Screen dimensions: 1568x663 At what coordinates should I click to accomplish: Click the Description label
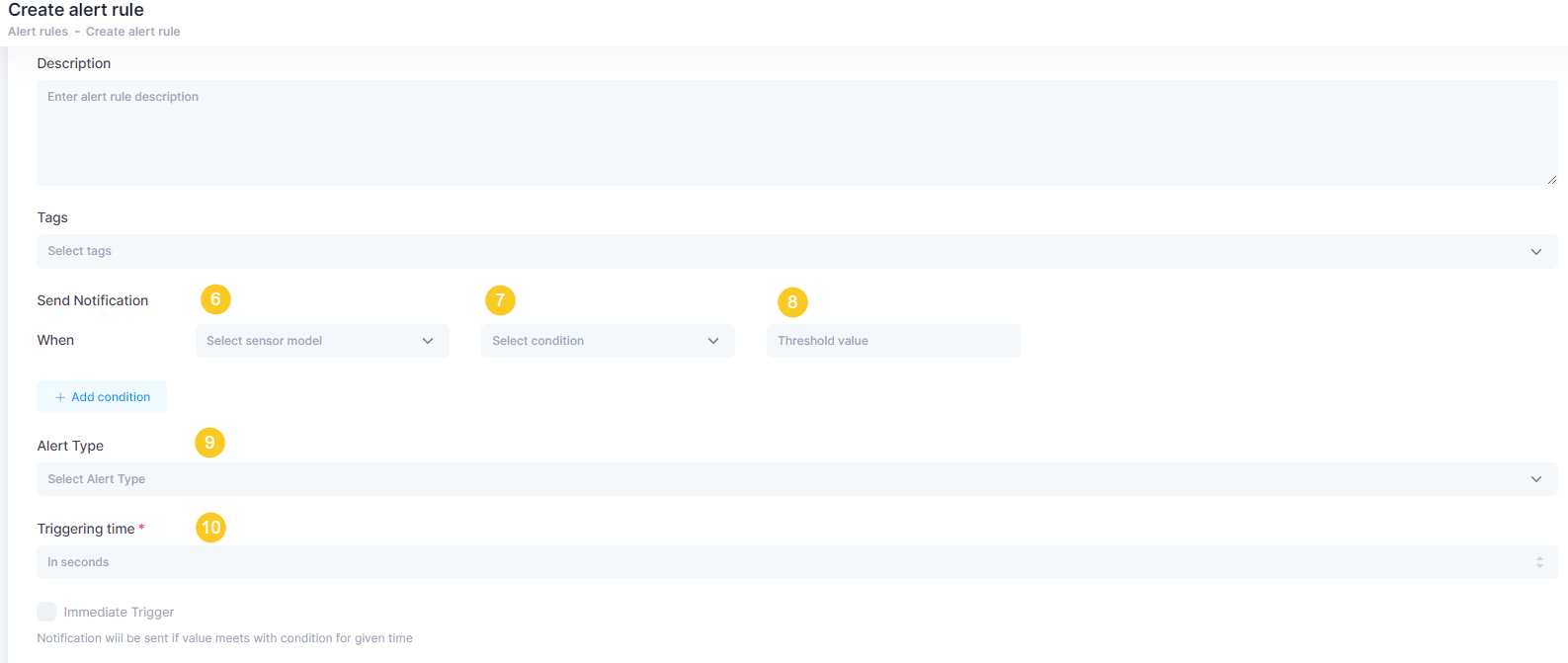(x=74, y=63)
